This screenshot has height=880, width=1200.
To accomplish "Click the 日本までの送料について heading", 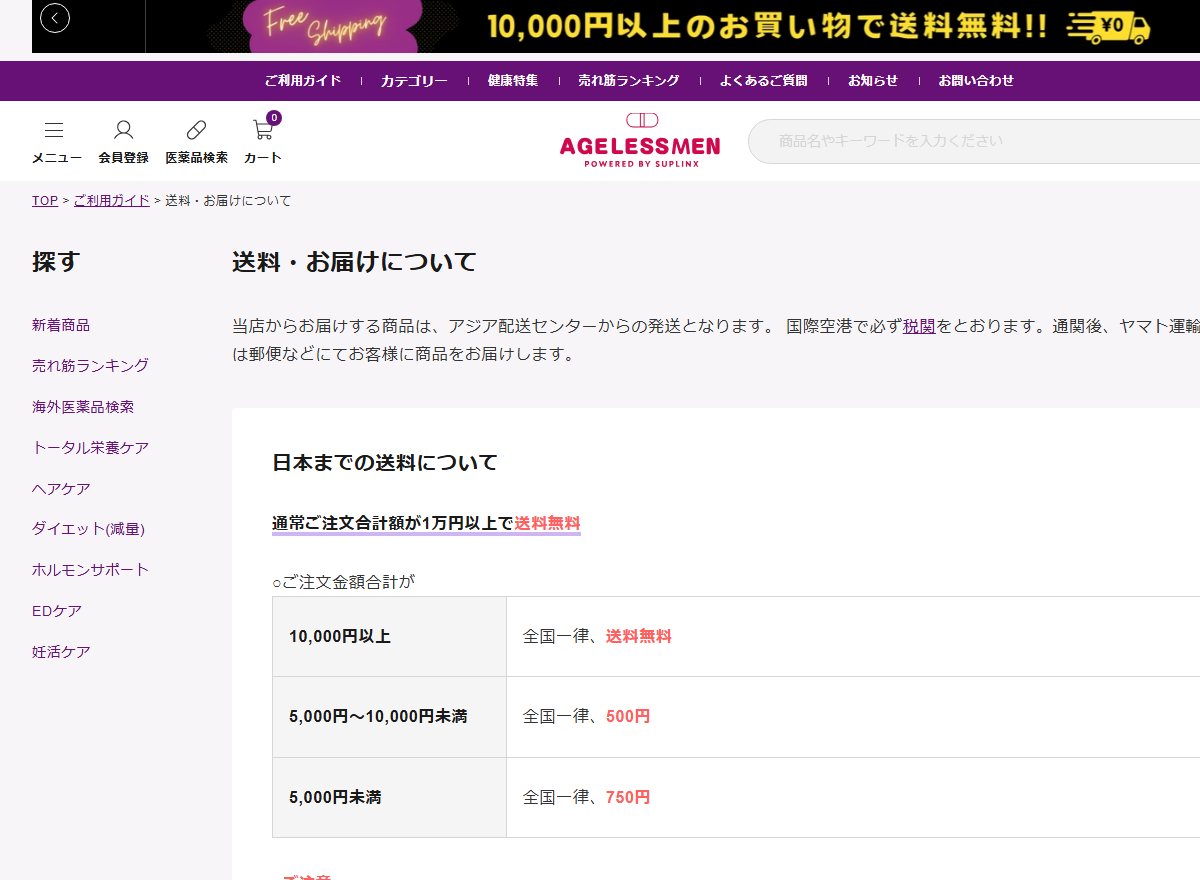I will coord(385,463).
